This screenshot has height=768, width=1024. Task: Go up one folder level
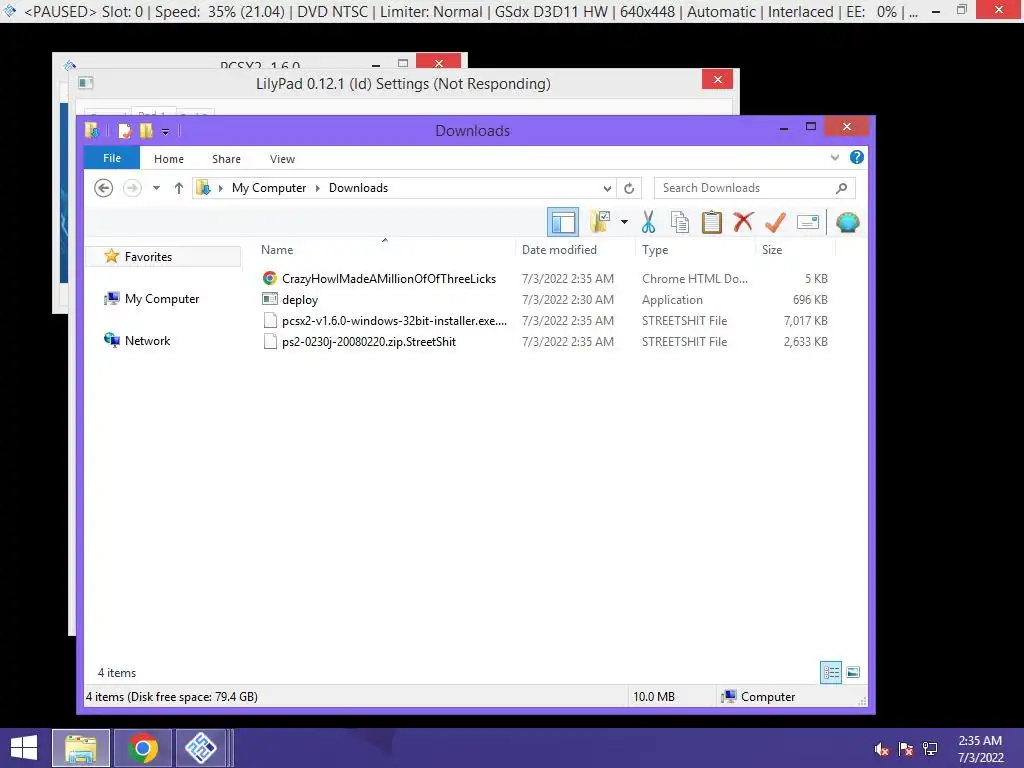pyautogui.click(x=178, y=188)
